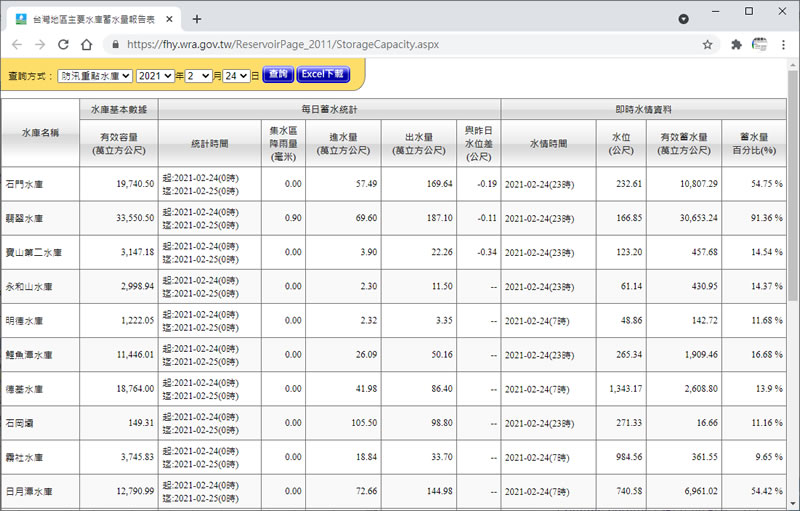Open the month dropdown showing 2

tap(198, 76)
